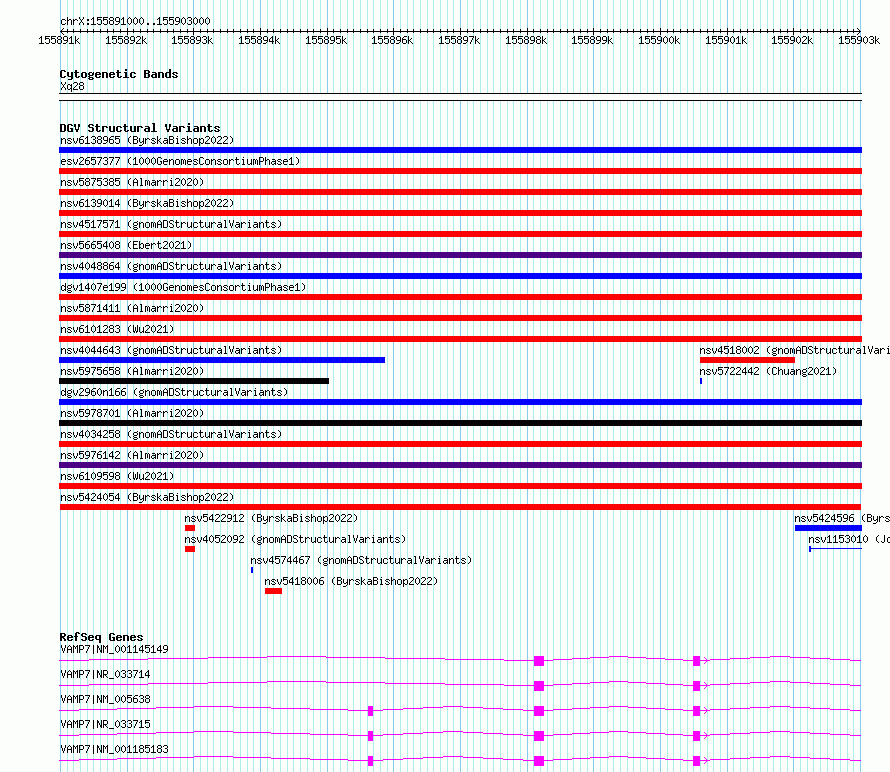Click the small red block of nsv4052092
This screenshot has width=890, height=772.
click(x=190, y=549)
